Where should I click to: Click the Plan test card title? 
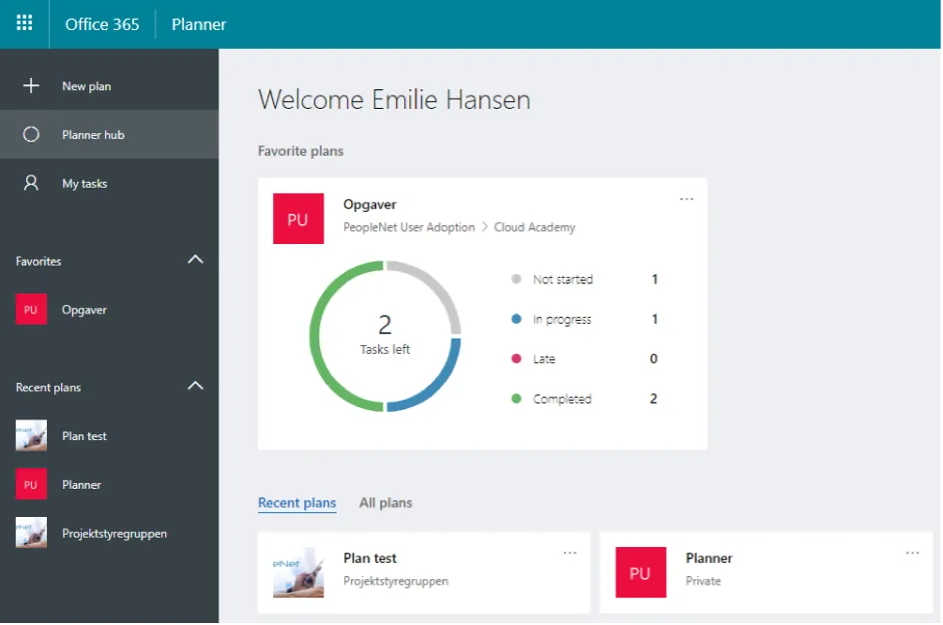370,558
